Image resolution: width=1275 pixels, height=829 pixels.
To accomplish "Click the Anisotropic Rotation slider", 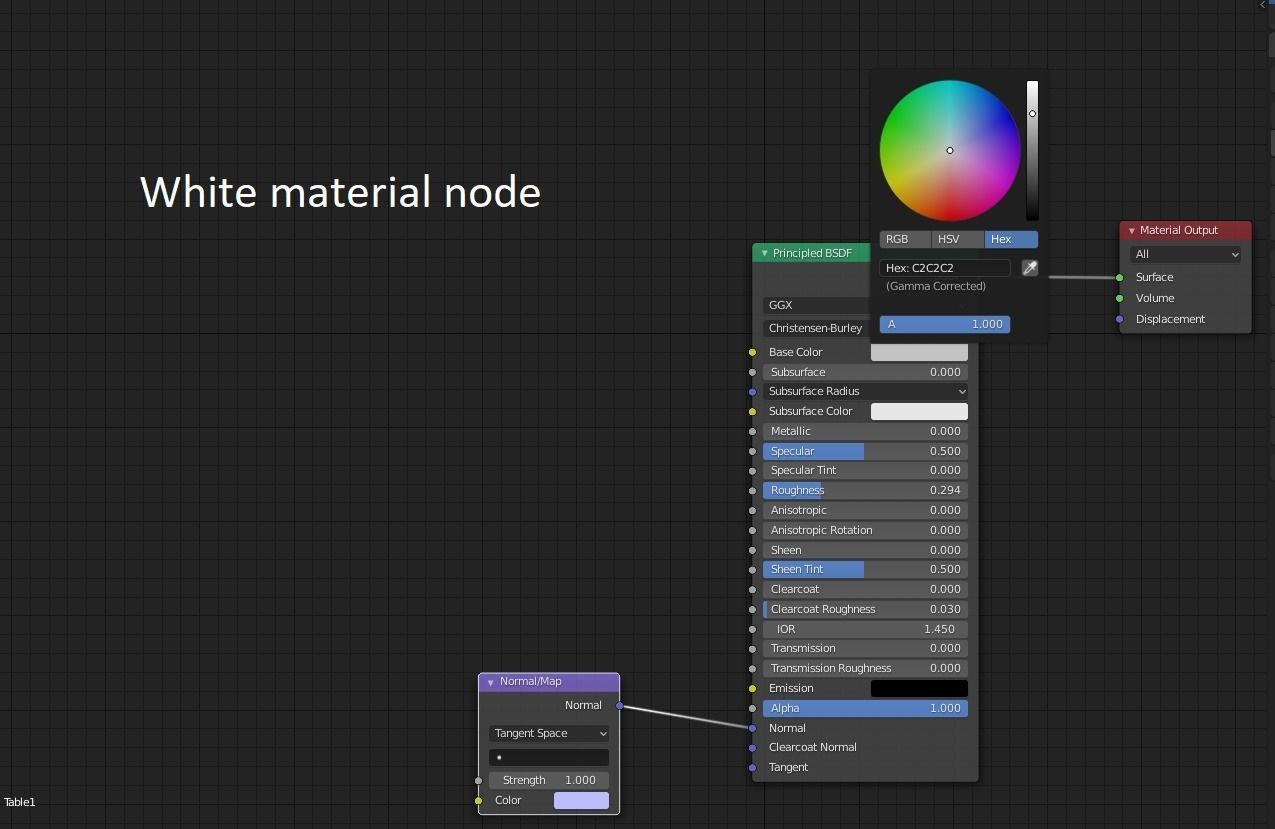I will click(x=865, y=530).
